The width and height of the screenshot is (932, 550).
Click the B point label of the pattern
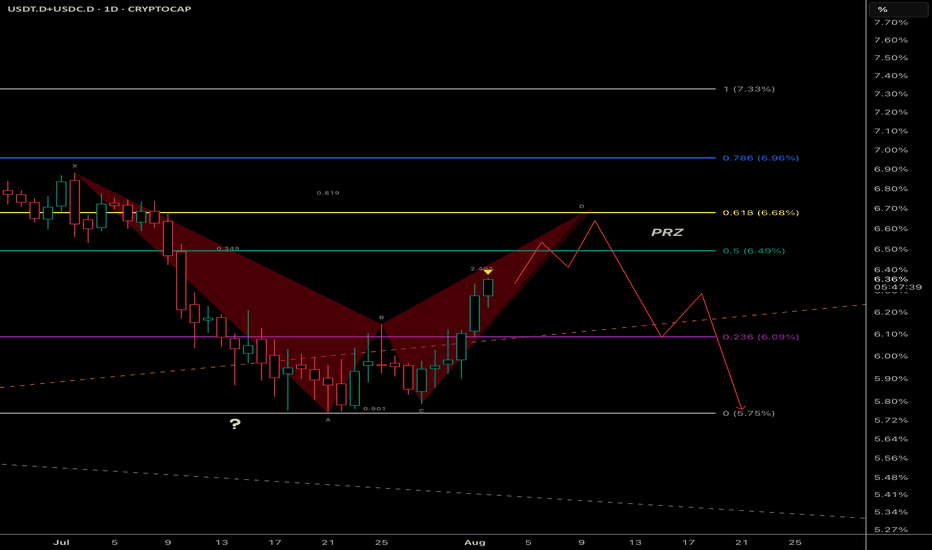coord(382,318)
